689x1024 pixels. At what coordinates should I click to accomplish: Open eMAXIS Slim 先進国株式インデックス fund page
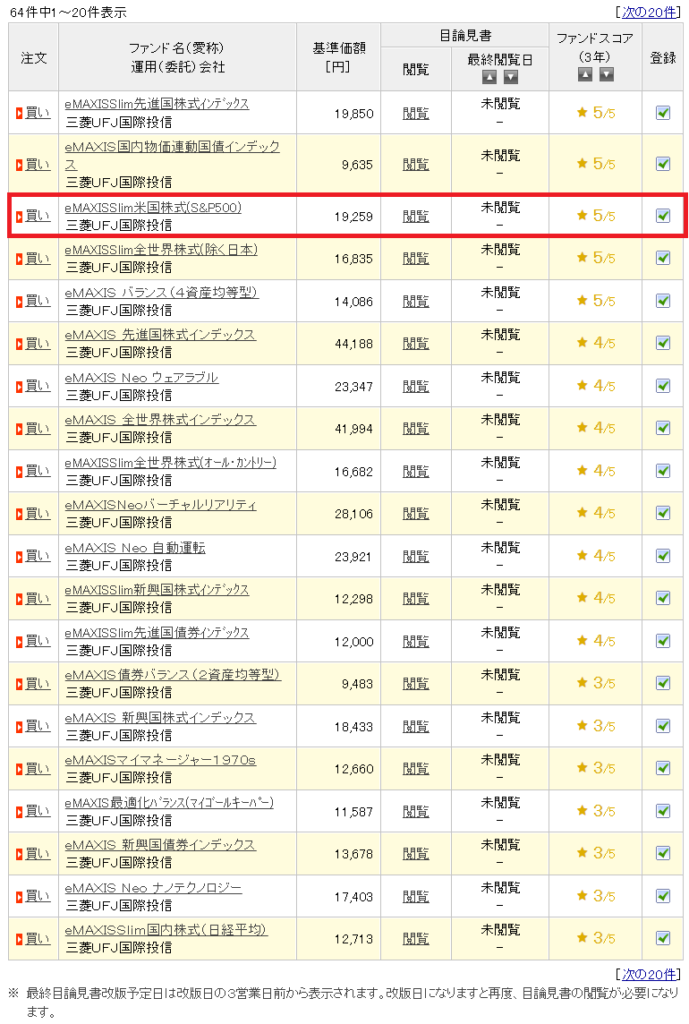(x=157, y=104)
